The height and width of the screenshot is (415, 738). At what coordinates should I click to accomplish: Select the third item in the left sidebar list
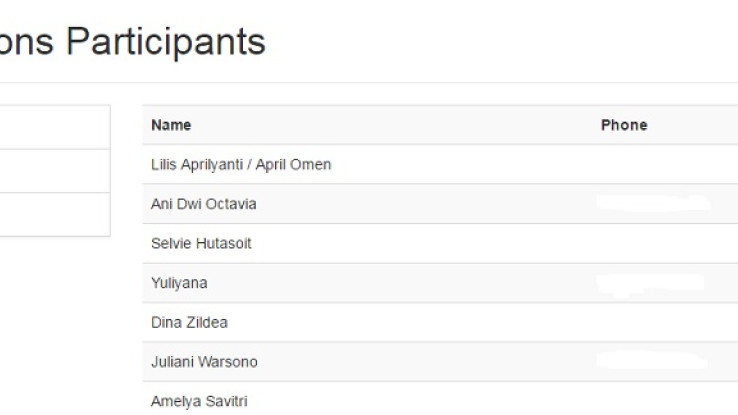pos(55,214)
